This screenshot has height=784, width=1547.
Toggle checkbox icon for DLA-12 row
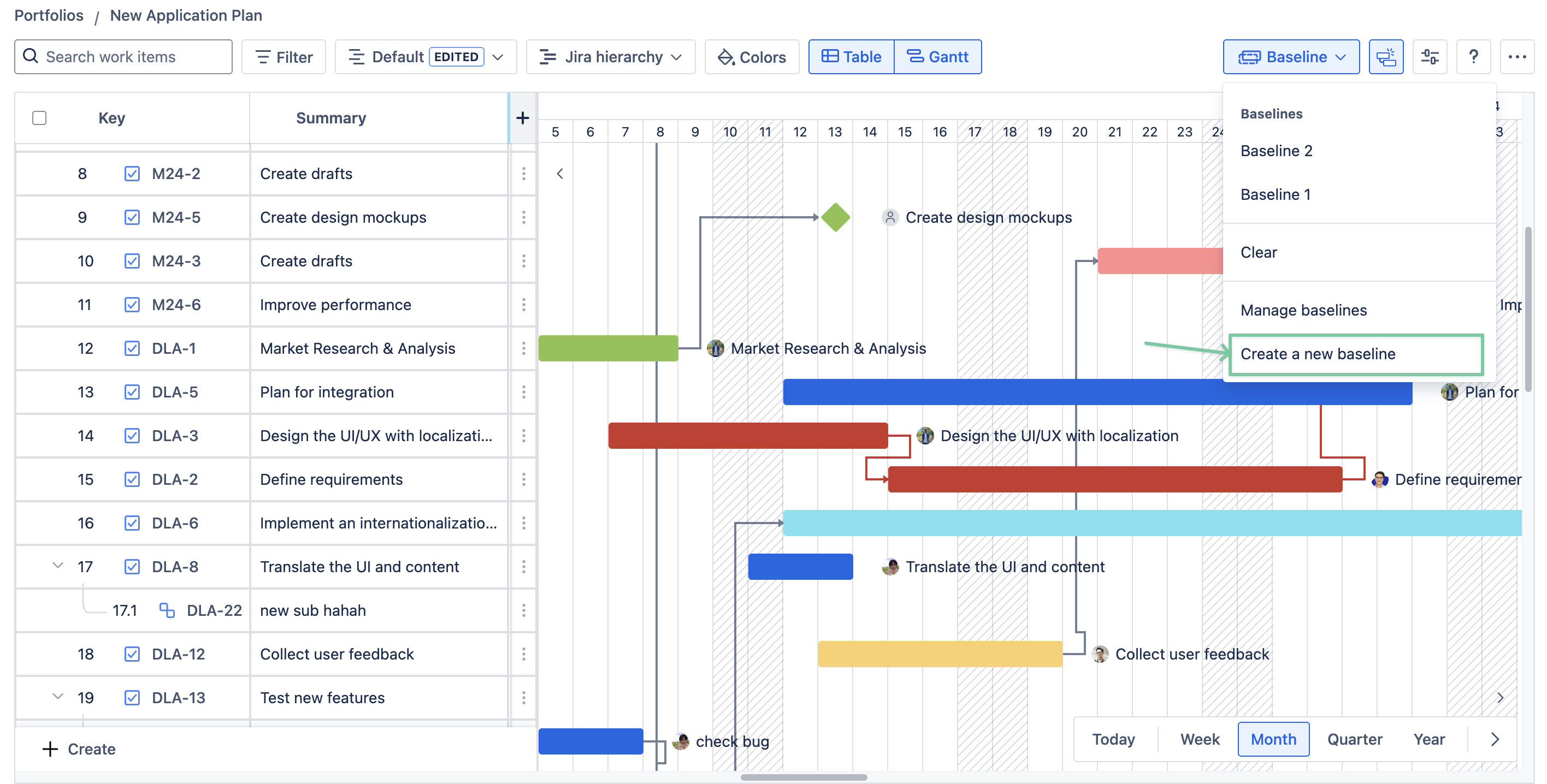[132, 654]
